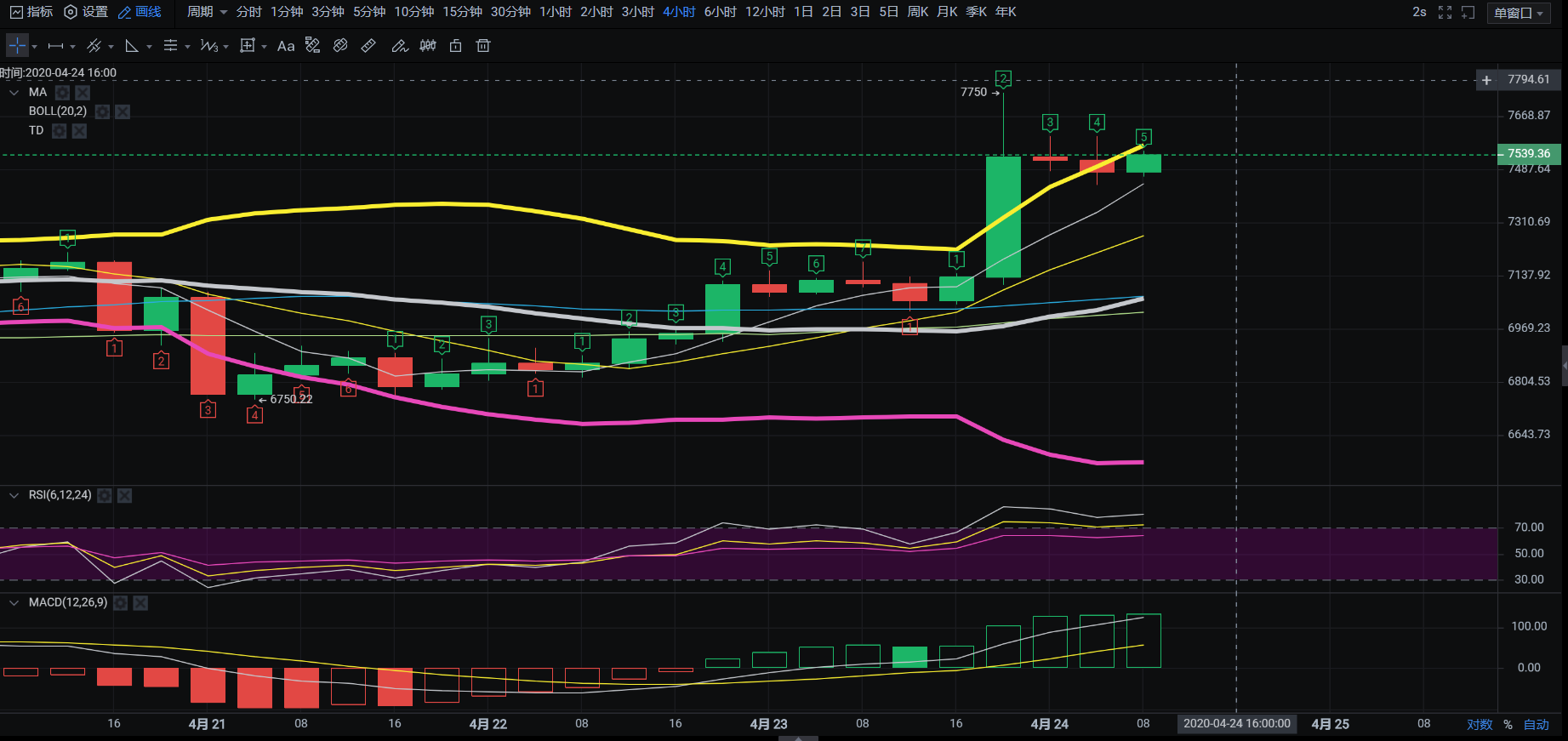Remove the MACD(12,26,9) indicator

pos(141,603)
